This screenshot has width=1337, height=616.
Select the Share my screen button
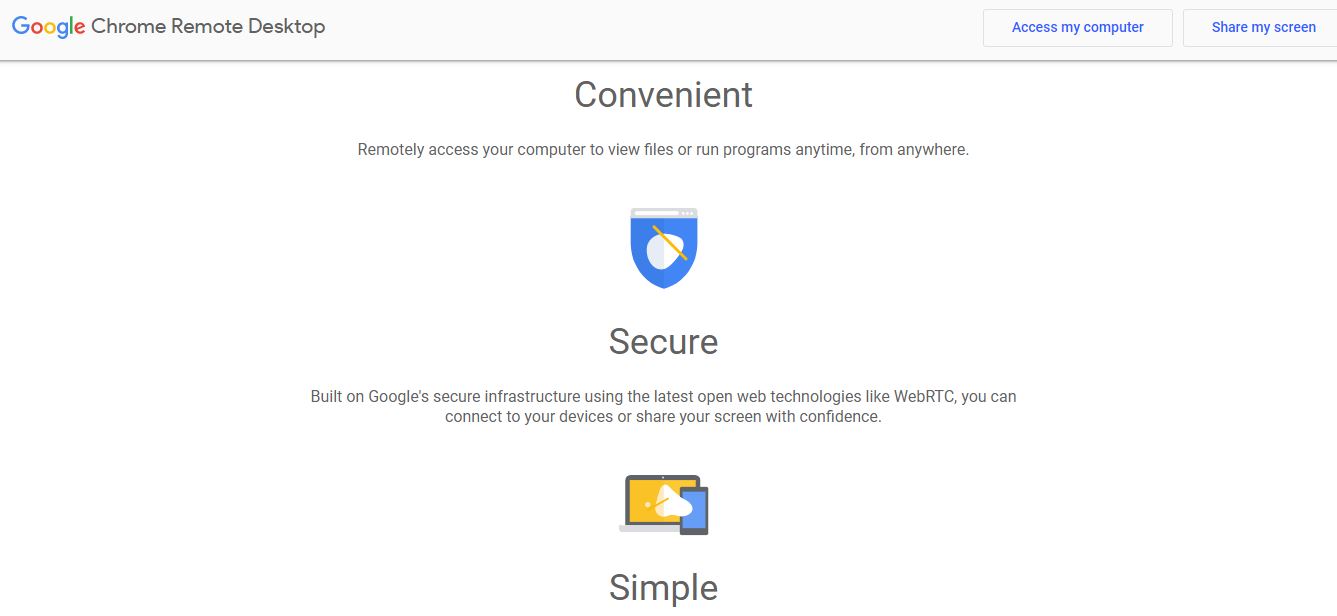pos(1263,28)
